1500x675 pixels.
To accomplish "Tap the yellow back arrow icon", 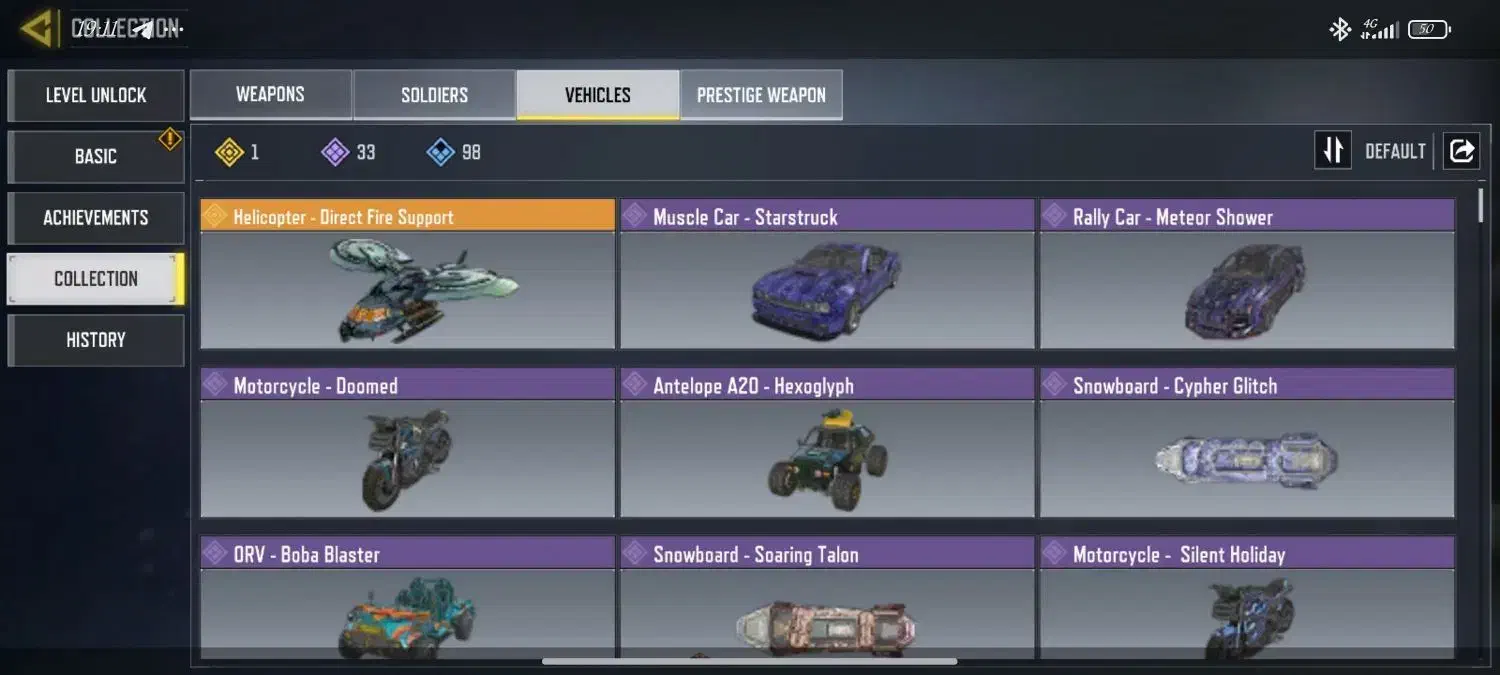I will pyautogui.click(x=37, y=28).
